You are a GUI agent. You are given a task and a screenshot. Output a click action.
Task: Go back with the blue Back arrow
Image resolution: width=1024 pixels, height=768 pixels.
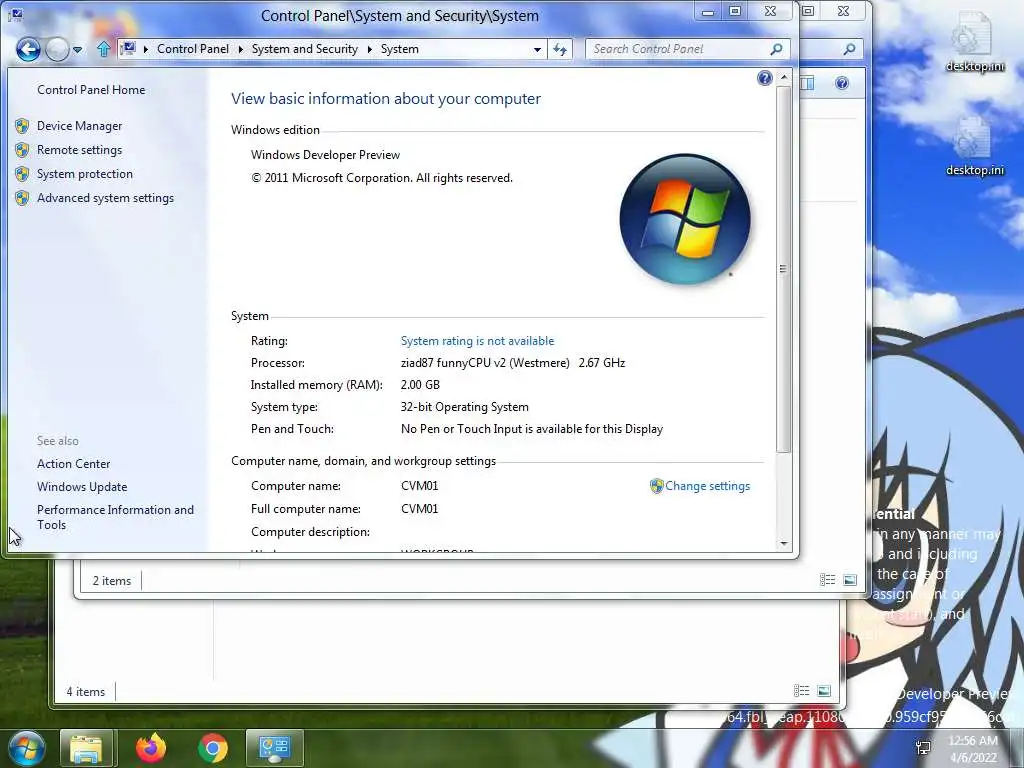28,49
